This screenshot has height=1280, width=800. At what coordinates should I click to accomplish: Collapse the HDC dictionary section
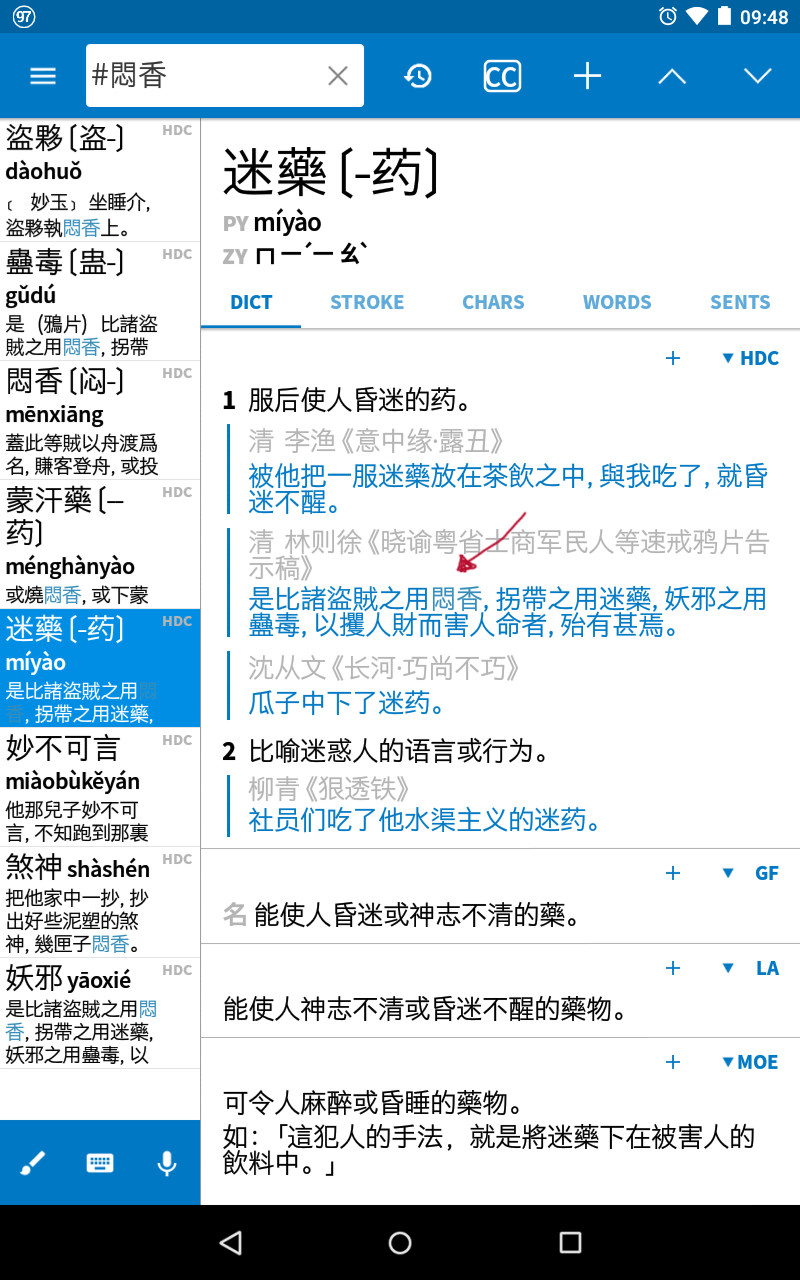pyautogui.click(x=749, y=358)
